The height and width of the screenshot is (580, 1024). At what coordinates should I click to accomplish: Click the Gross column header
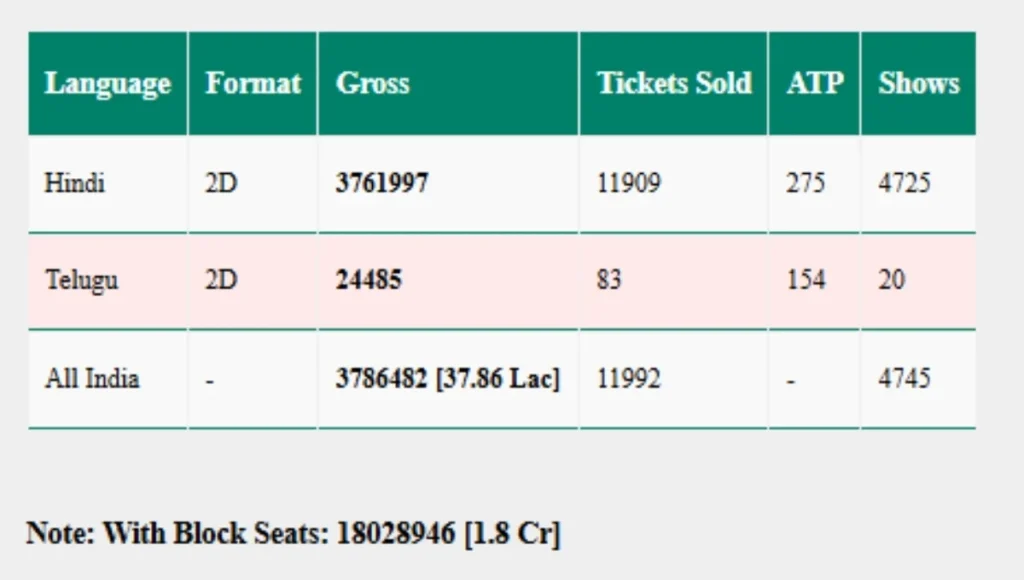(373, 83)
